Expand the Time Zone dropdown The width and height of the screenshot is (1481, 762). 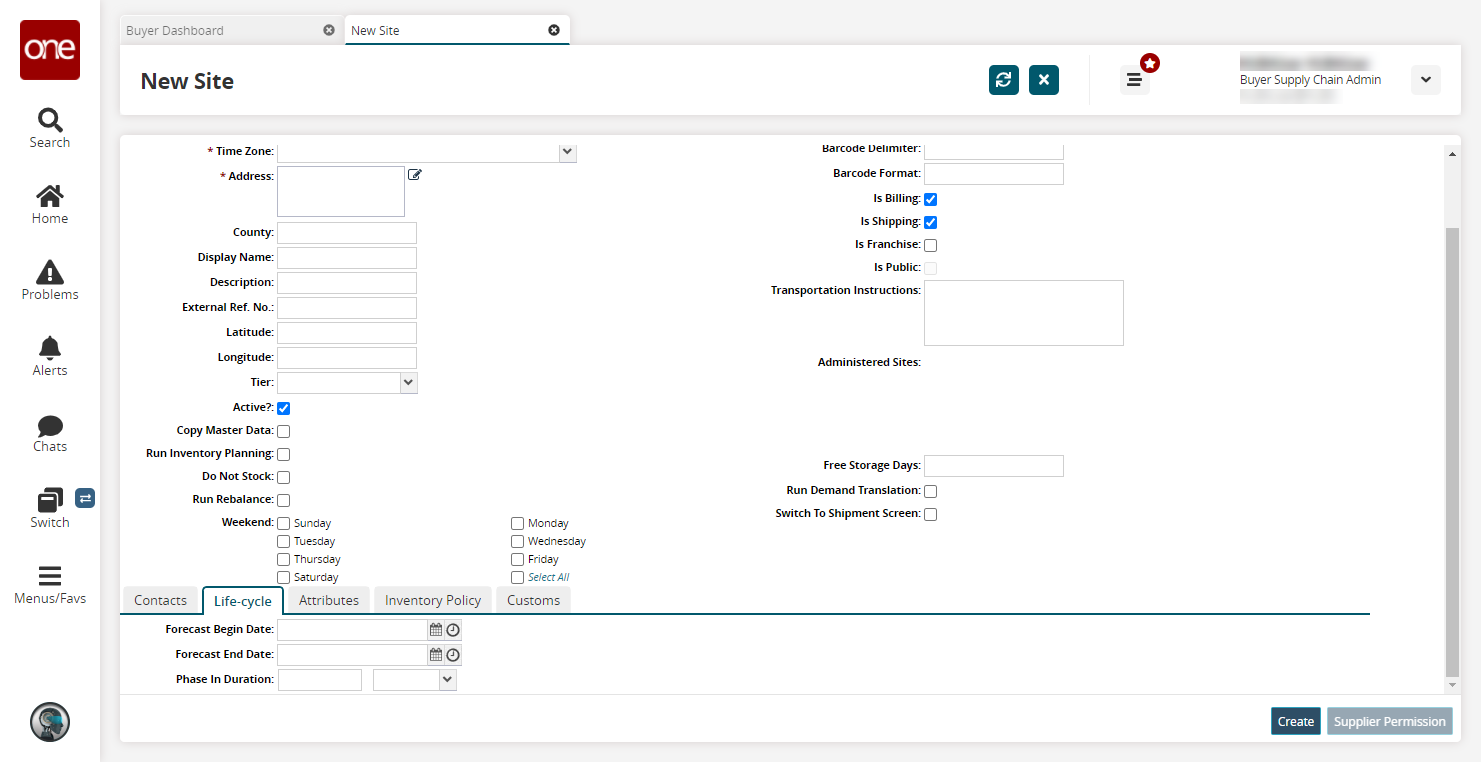click(x=567, y=152)
